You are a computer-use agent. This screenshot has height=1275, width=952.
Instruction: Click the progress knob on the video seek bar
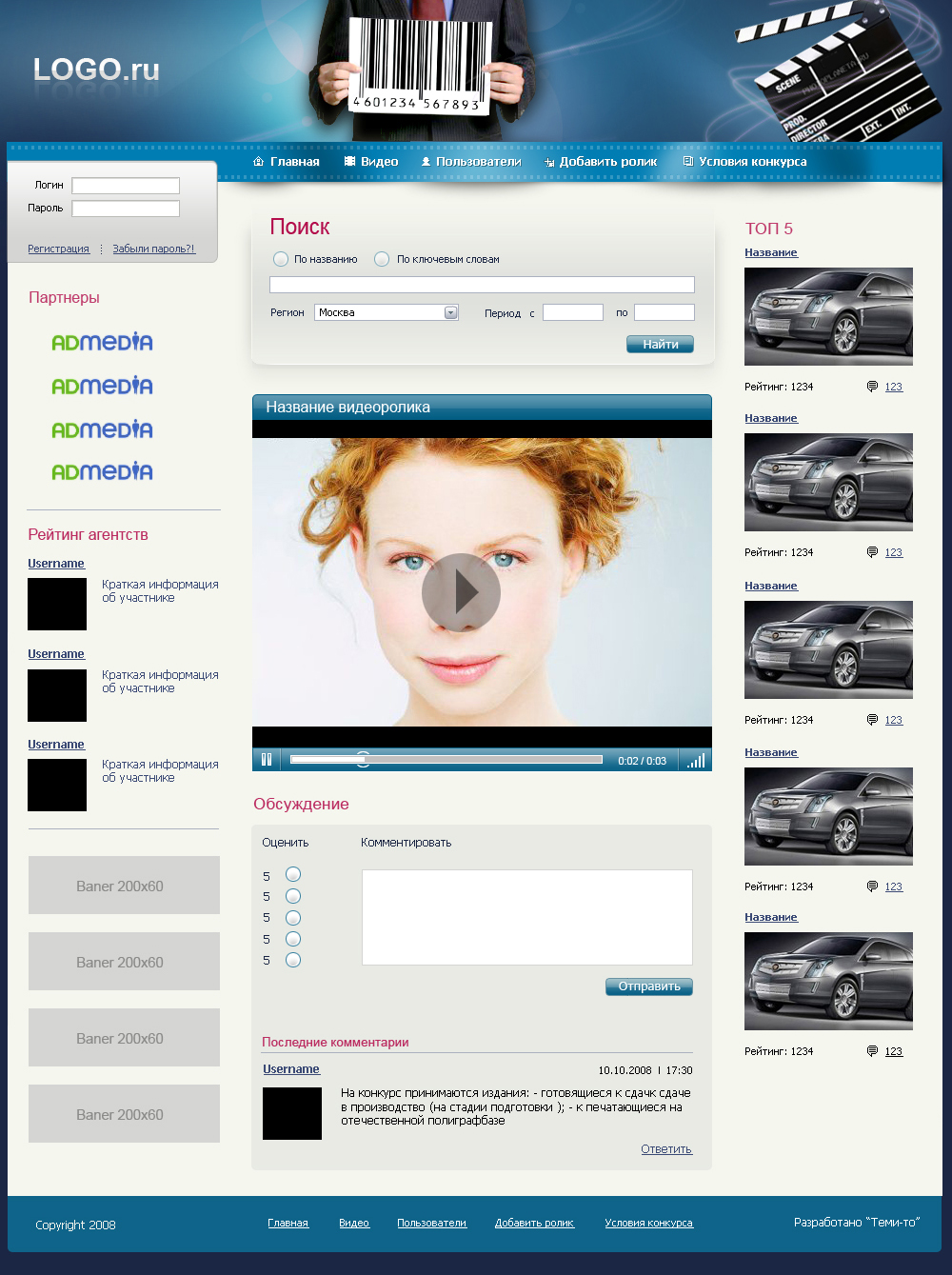point(363,759)
